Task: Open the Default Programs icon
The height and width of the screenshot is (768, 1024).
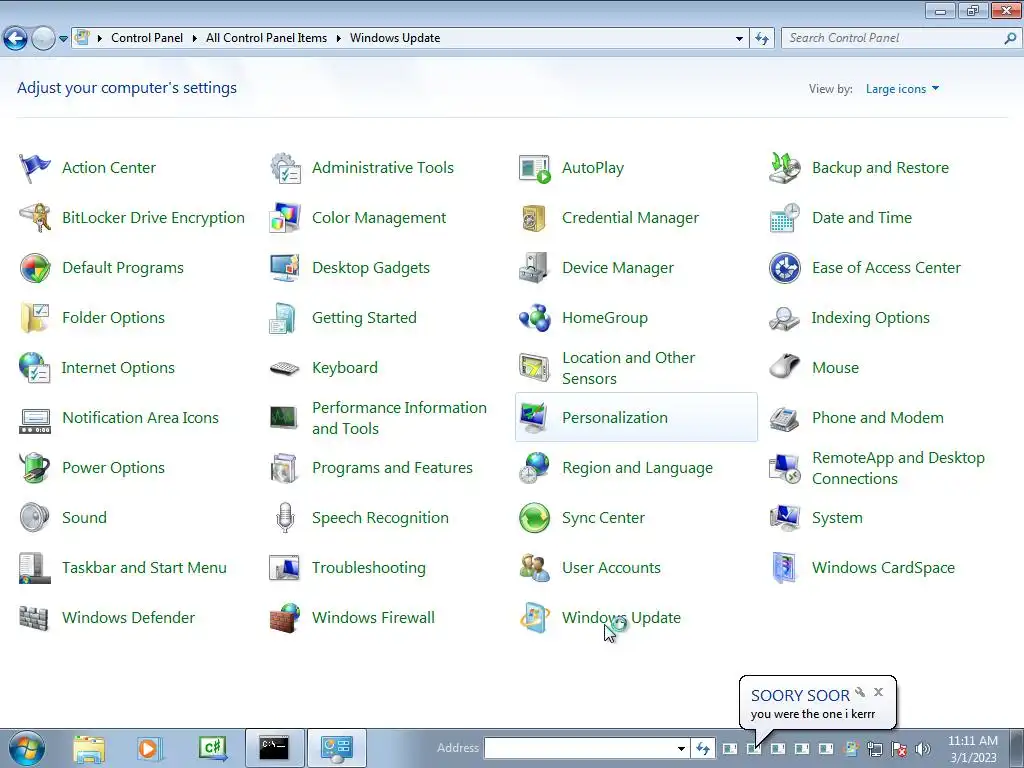Action: pos(35,268)
